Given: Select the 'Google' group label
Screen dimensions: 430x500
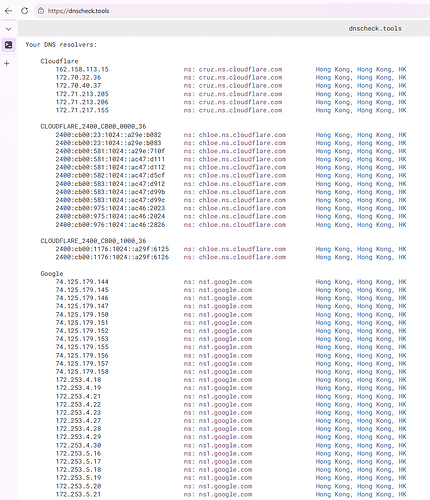Looking at the screenshot, I should tap(52, 274).
